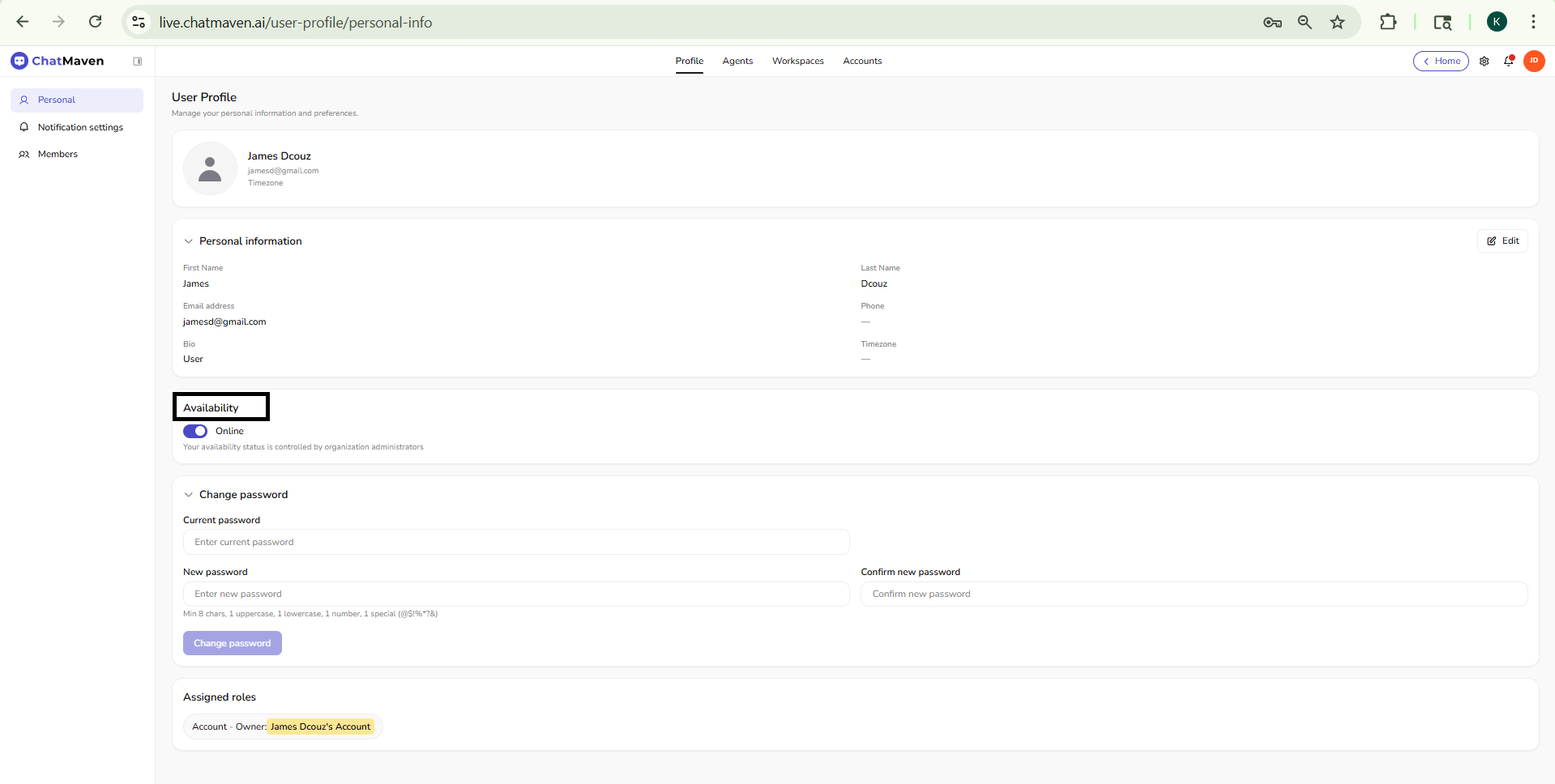
Task: Collapse the Change password section
Action: tap(189, 494)
